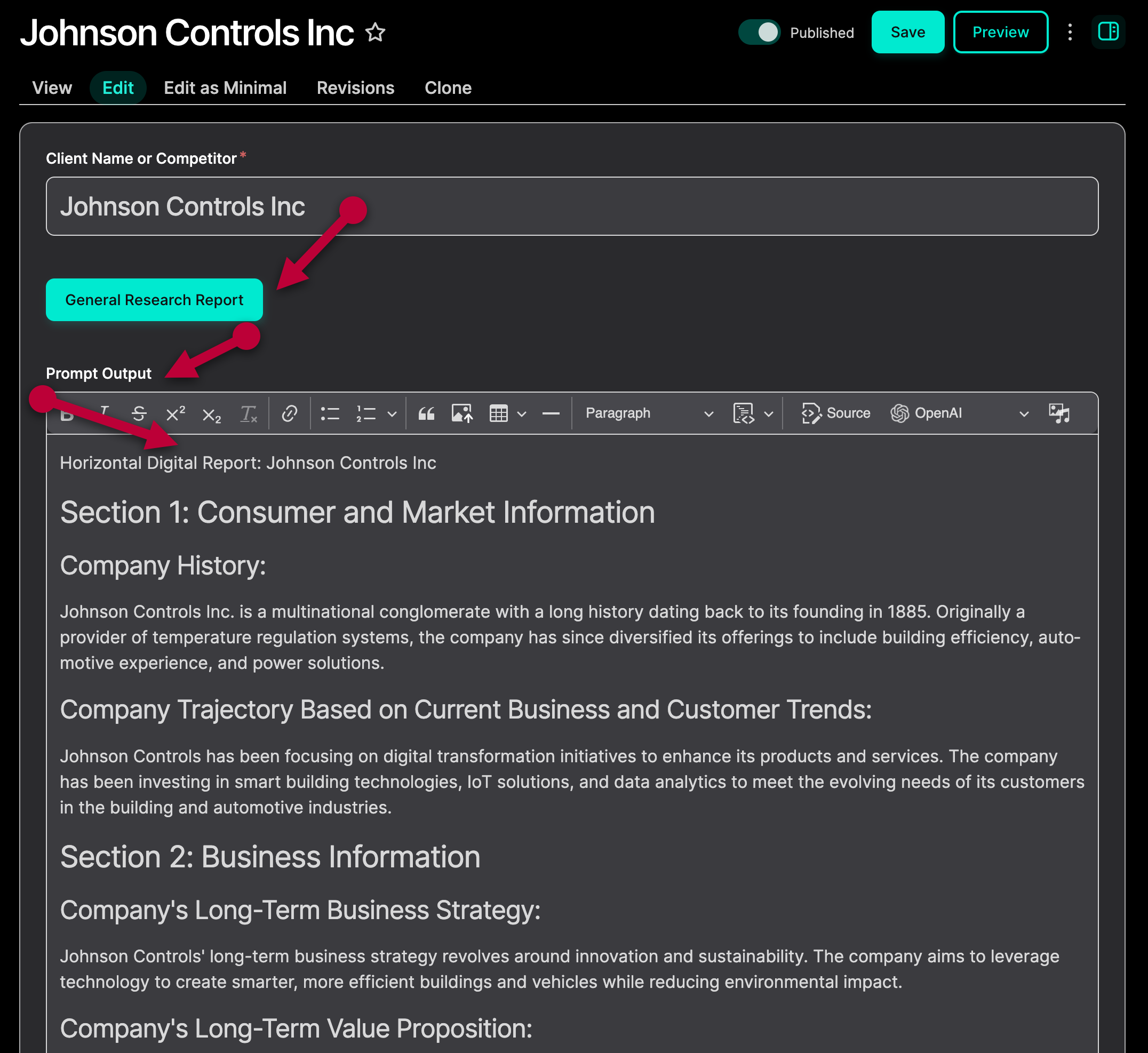Click the Save button
Image resolution: width=1148 pixels, height=1053 pixels.
pos(907,33)
